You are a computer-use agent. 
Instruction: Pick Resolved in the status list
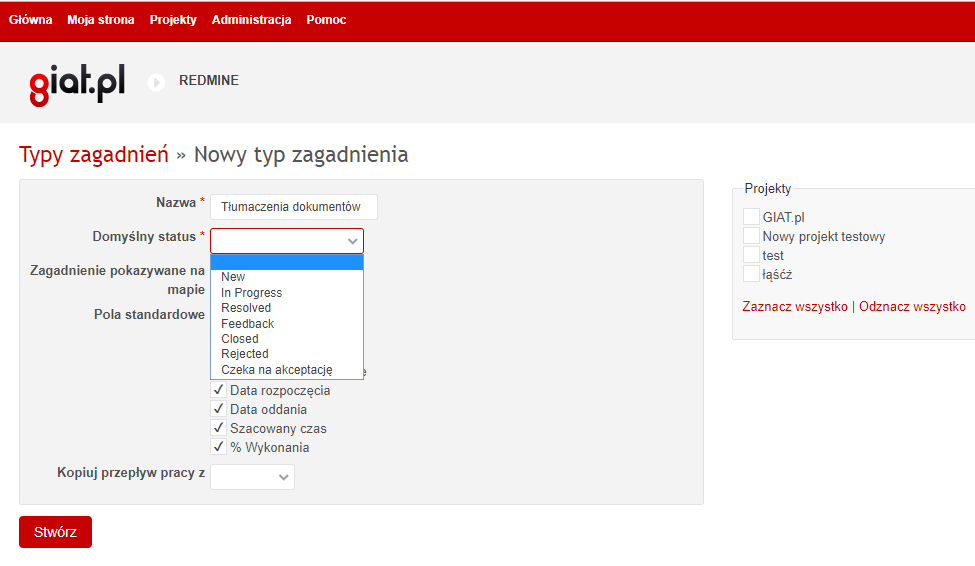coord(287,308)
